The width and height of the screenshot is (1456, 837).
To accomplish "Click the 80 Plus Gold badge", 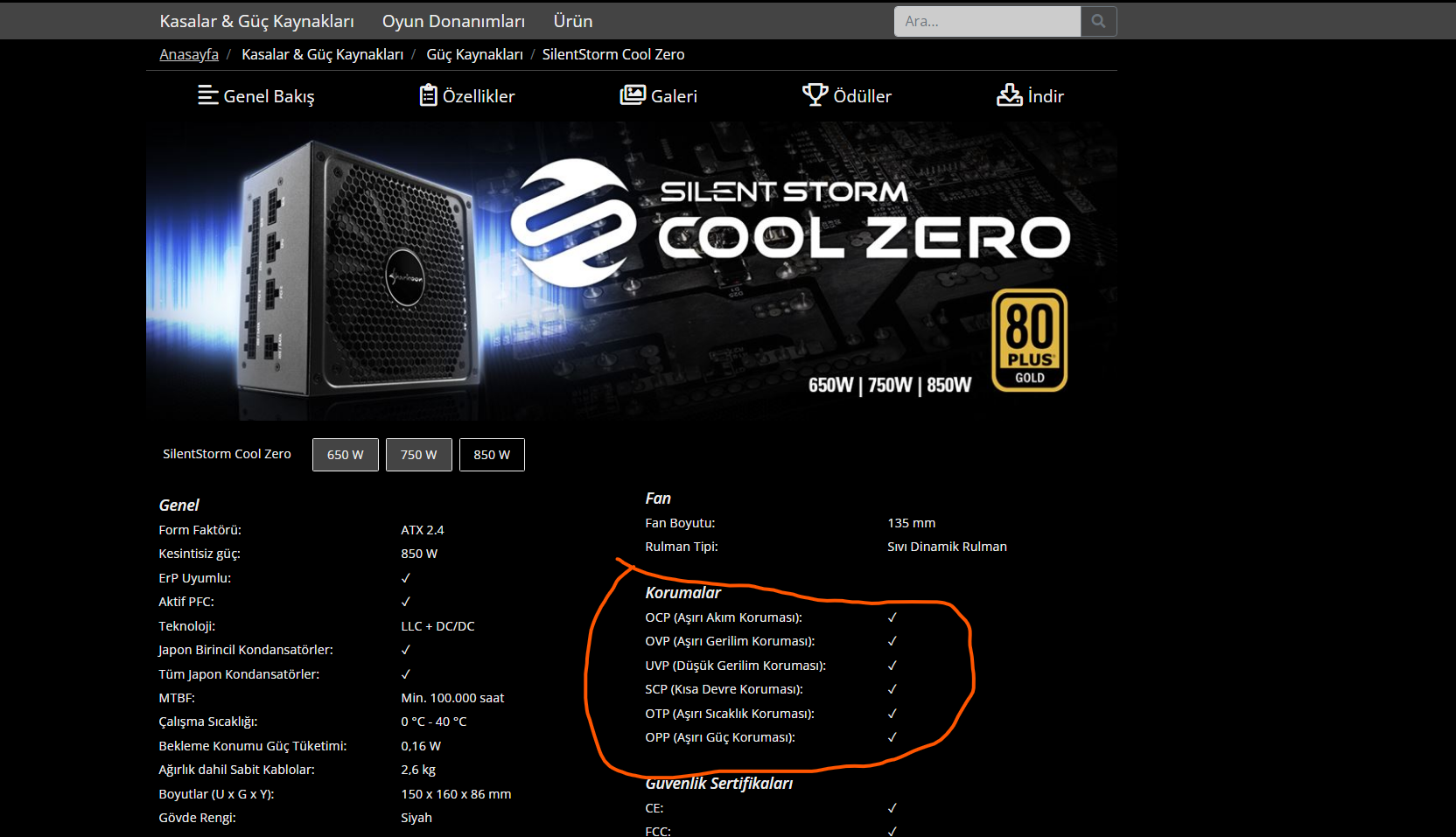I will [x=1029, y=340].
